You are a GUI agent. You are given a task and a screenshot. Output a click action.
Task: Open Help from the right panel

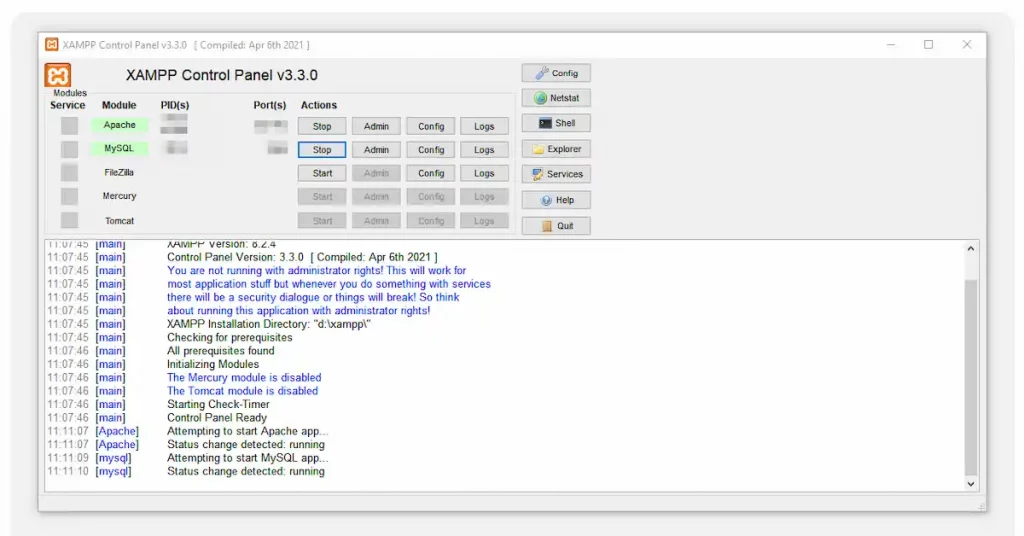[556, 200]
